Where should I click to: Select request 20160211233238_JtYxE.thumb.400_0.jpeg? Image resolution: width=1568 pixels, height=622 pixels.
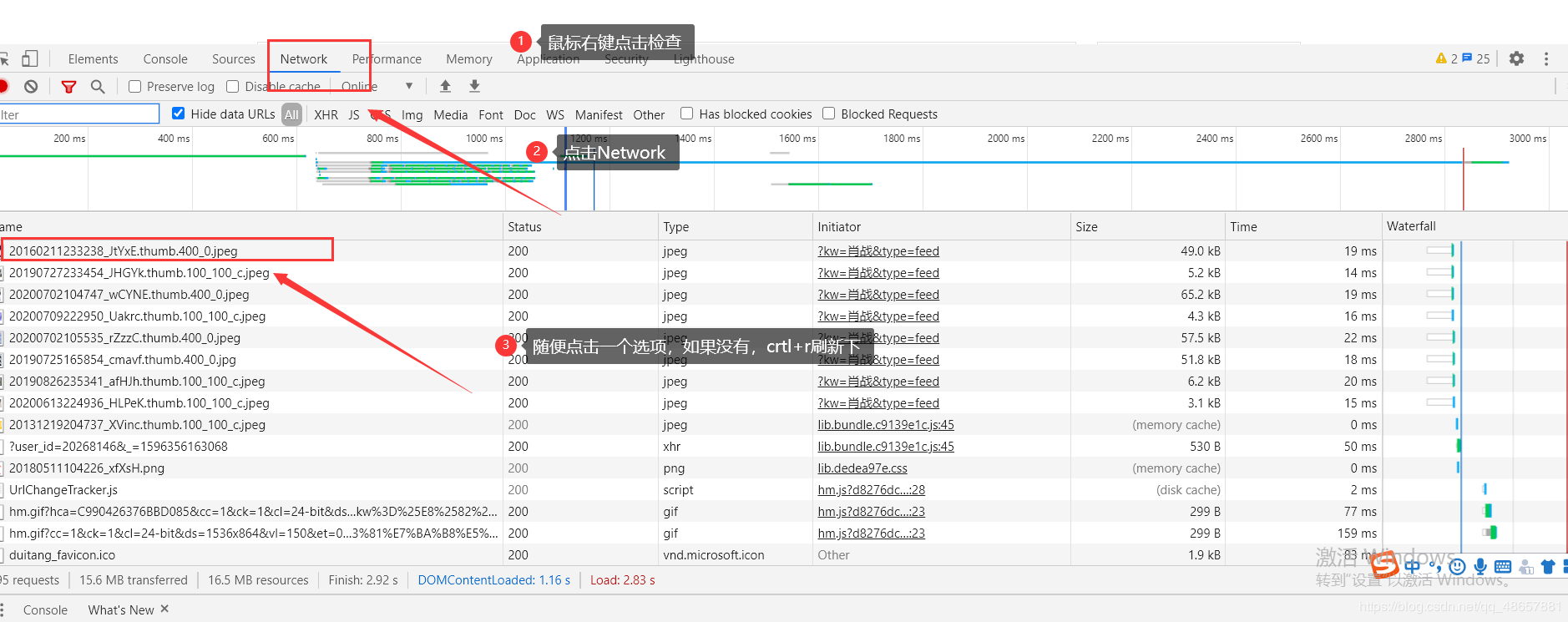[x=124, y=251]
